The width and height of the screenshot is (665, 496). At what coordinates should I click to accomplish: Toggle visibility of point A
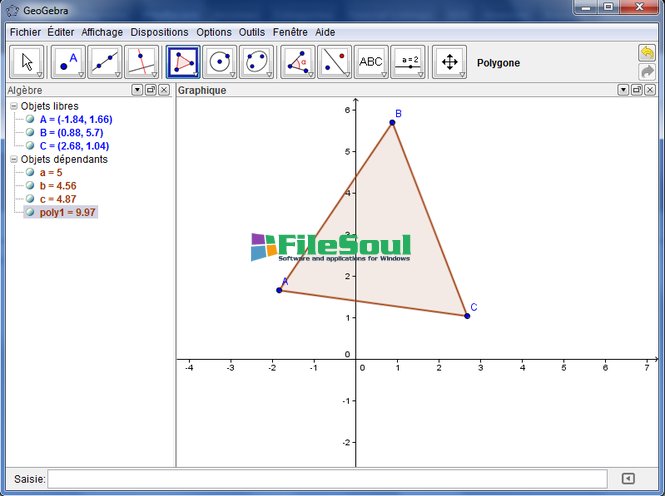tap(30, 119)
